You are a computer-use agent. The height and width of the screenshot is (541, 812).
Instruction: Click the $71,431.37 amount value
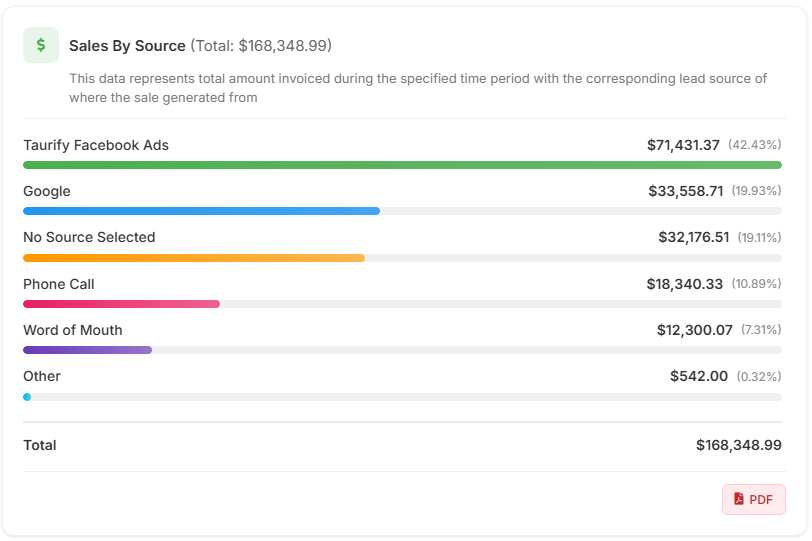click(x=683, y=145)
